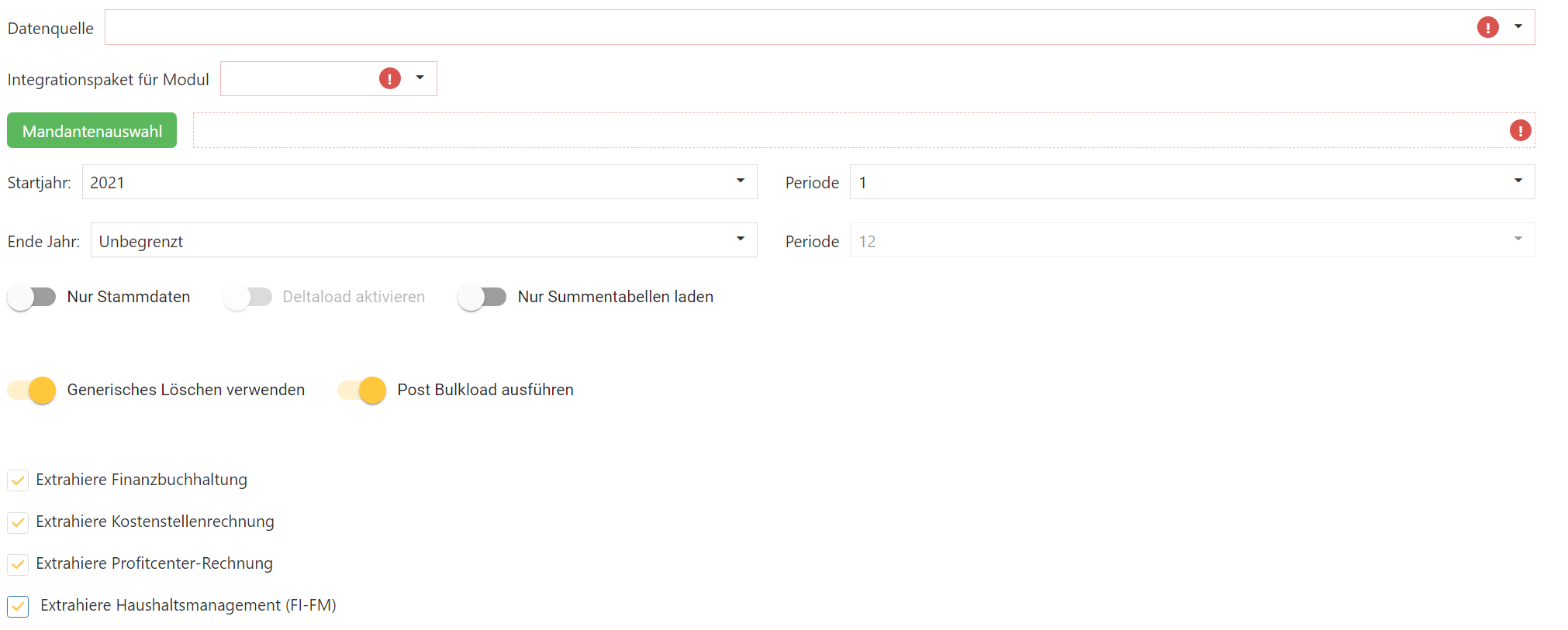Viewport: 1568px width, 630px height.
Task: Disable Generisches Löschen verwenden toggle
Action: tap(32, 390)
